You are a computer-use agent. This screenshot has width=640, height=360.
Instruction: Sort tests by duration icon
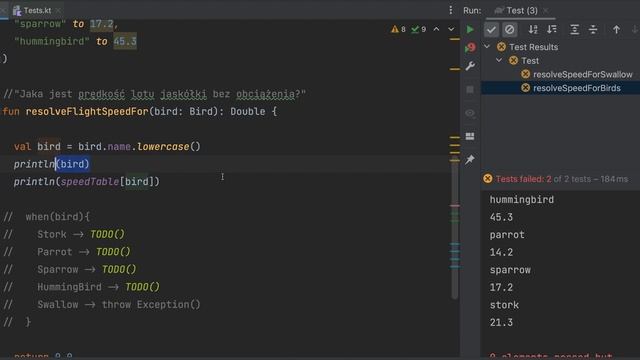click(x=552, y=29)
